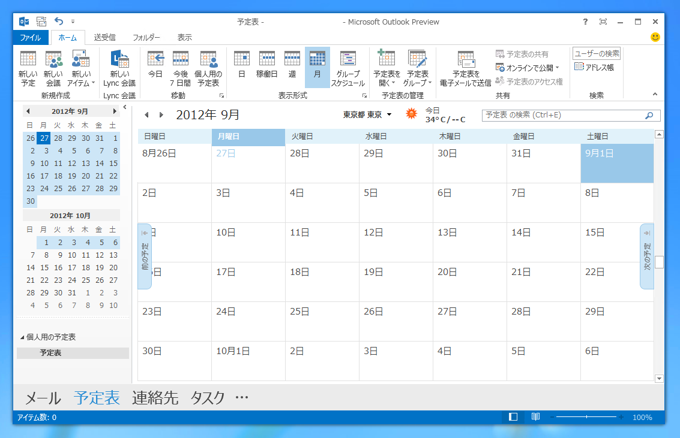Image resolution: width=680 pixels, height=438 pixels.
Task: Open the weather location dropdown (東京都 東京)
Action: point(367,114)
